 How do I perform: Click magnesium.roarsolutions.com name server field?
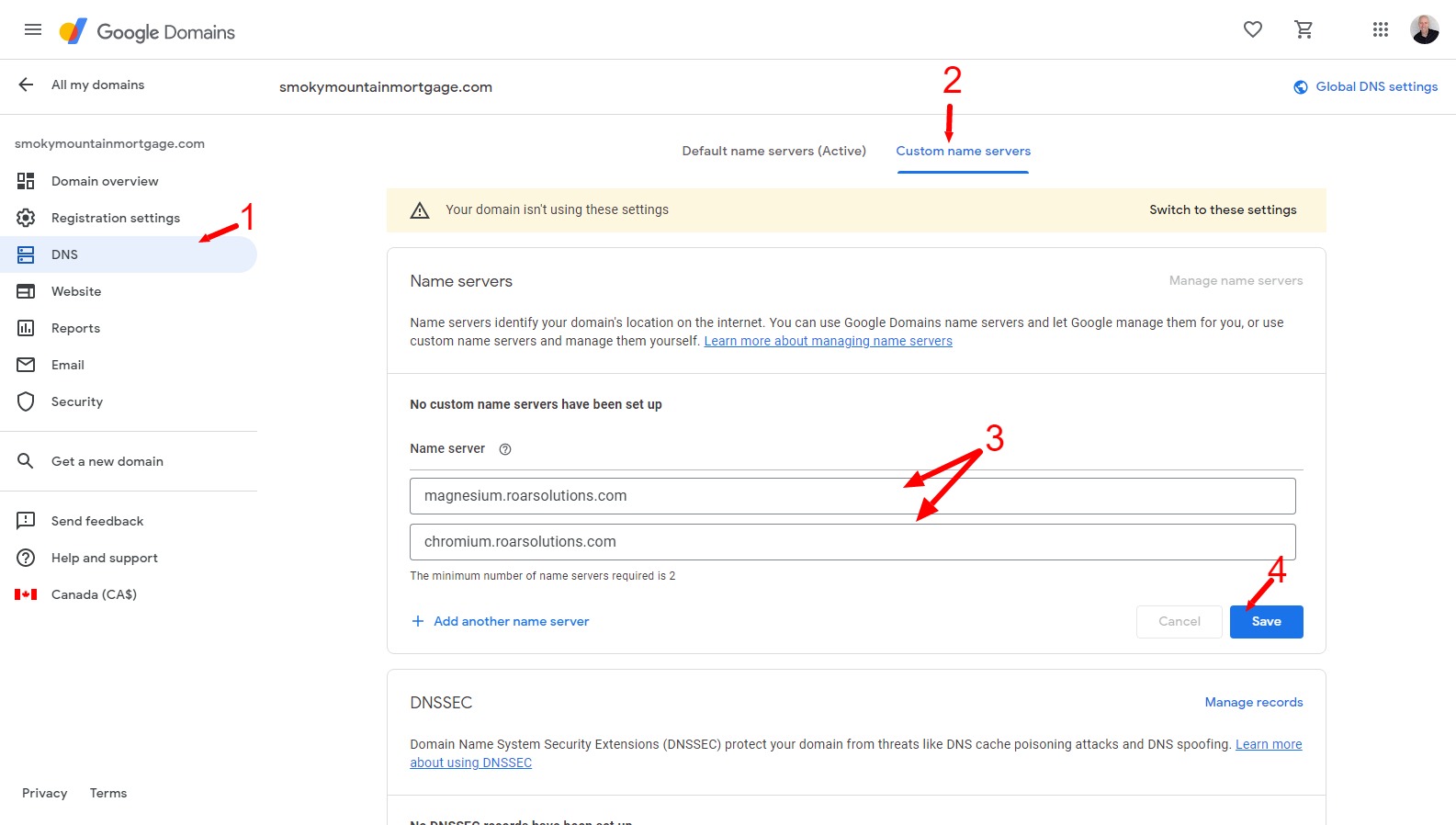point(852,496)
